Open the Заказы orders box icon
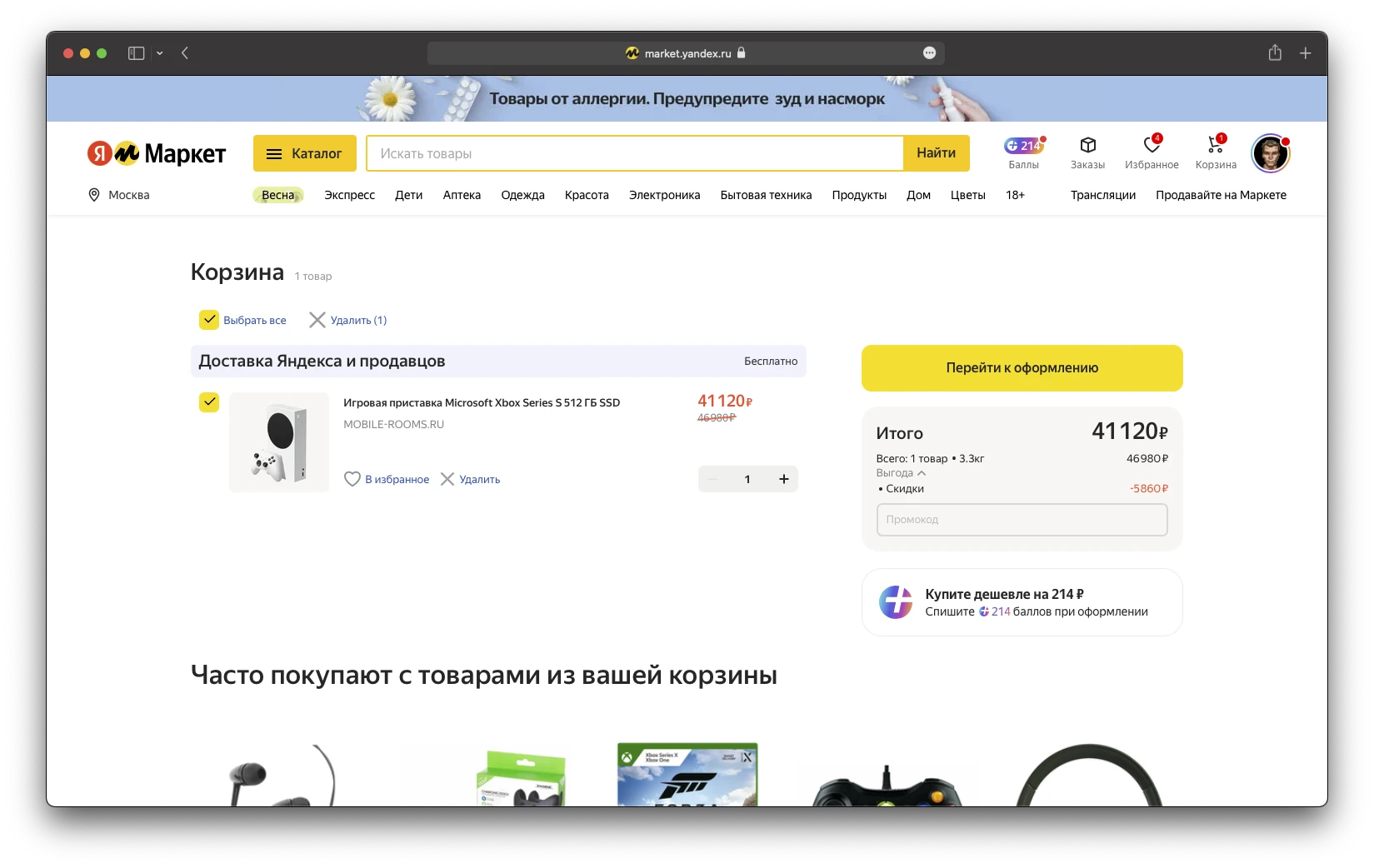The height and width of the screenshot is (868, 1374). tap(1087, 146)
